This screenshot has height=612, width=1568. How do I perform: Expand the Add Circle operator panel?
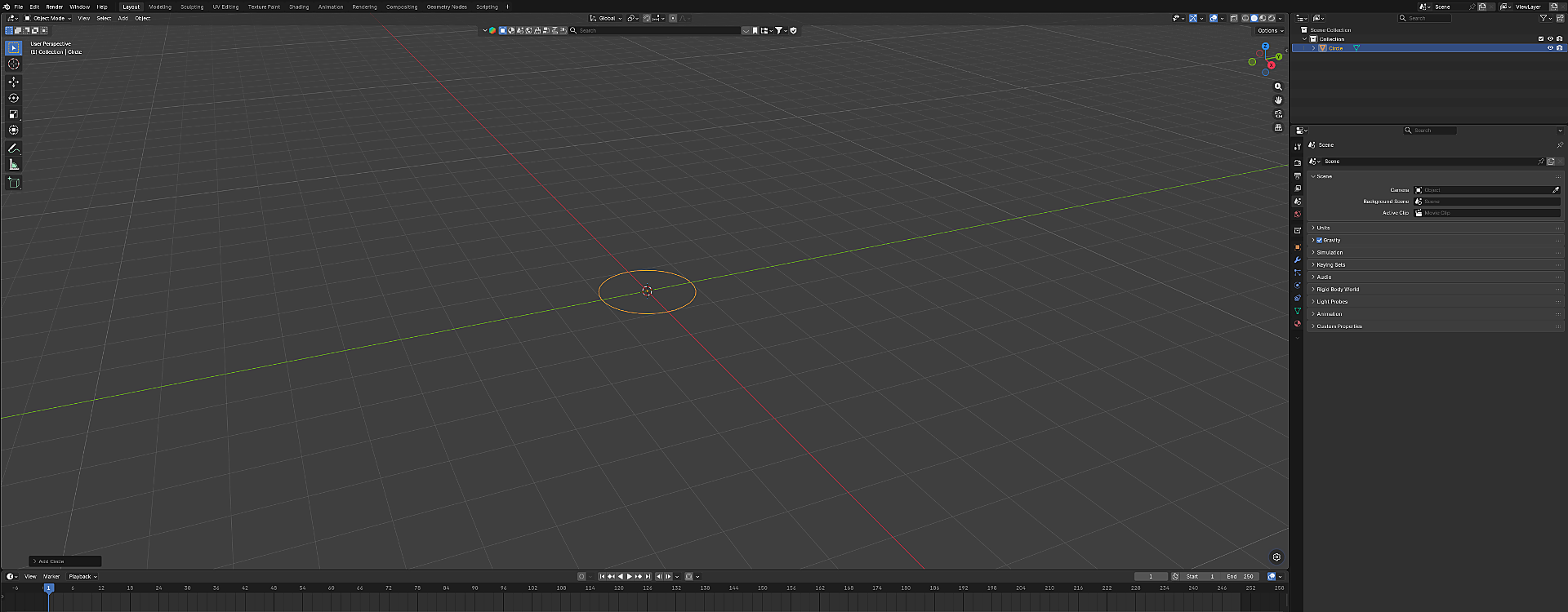65,561
